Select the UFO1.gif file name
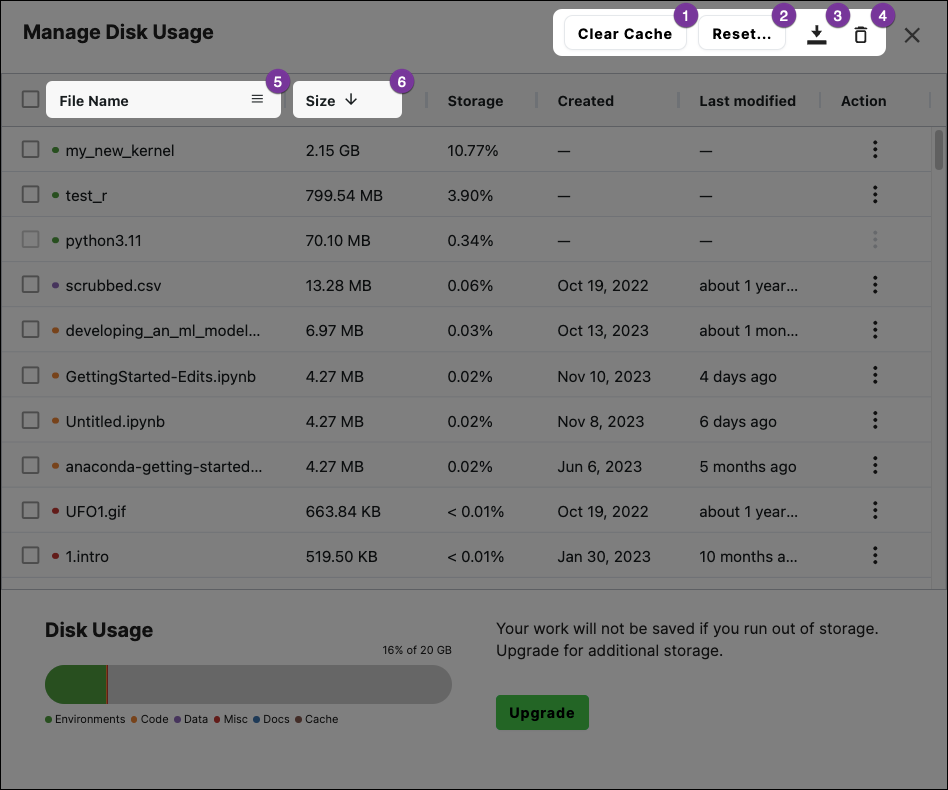 96,511
